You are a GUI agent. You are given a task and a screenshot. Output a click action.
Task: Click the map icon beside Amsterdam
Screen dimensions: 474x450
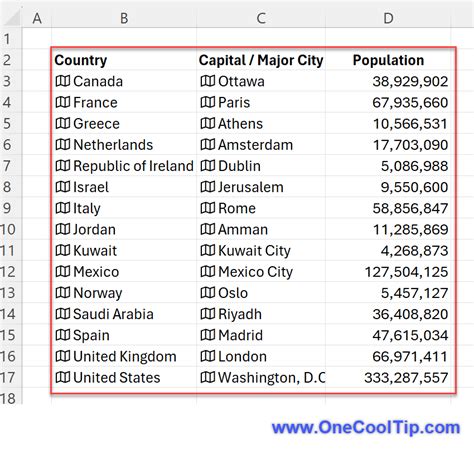point(208,145)
